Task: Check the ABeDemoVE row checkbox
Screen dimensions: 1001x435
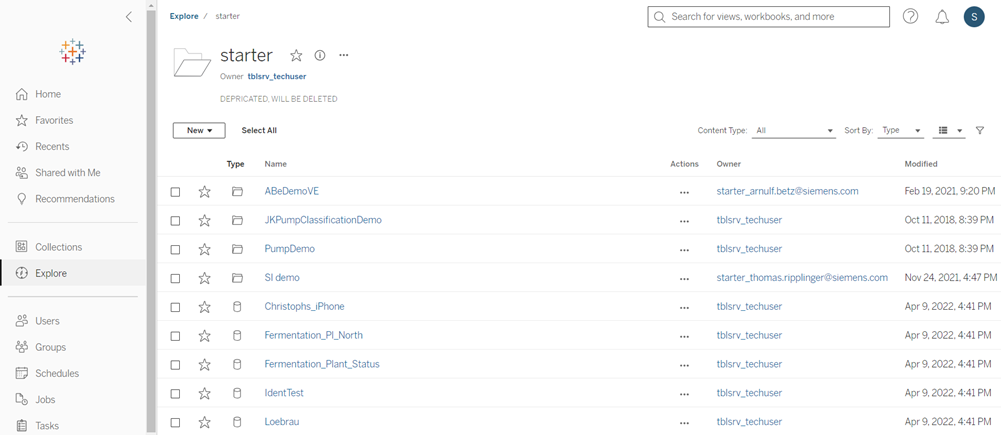Action: [x=176, y=192]
